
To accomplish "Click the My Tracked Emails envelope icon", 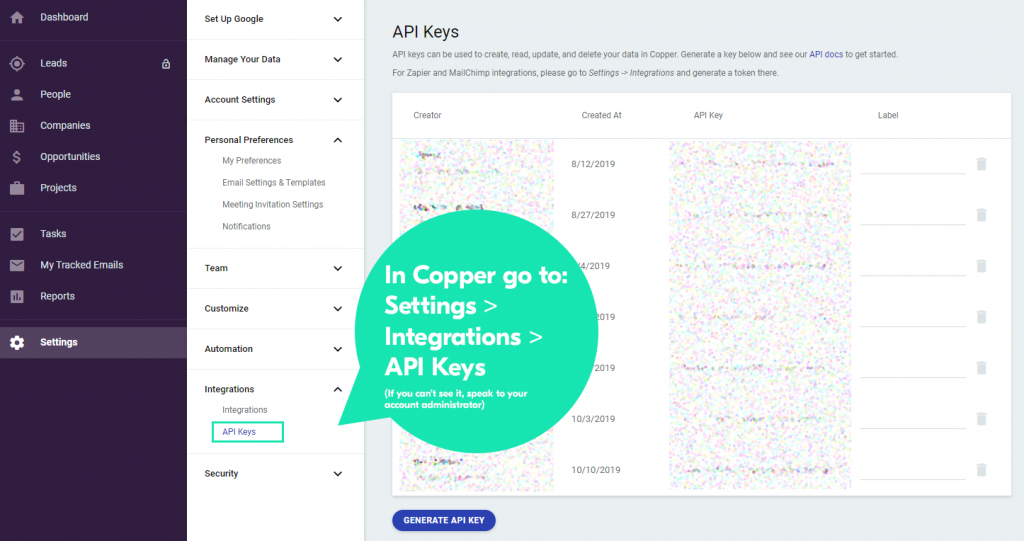I will coord(17,265).
